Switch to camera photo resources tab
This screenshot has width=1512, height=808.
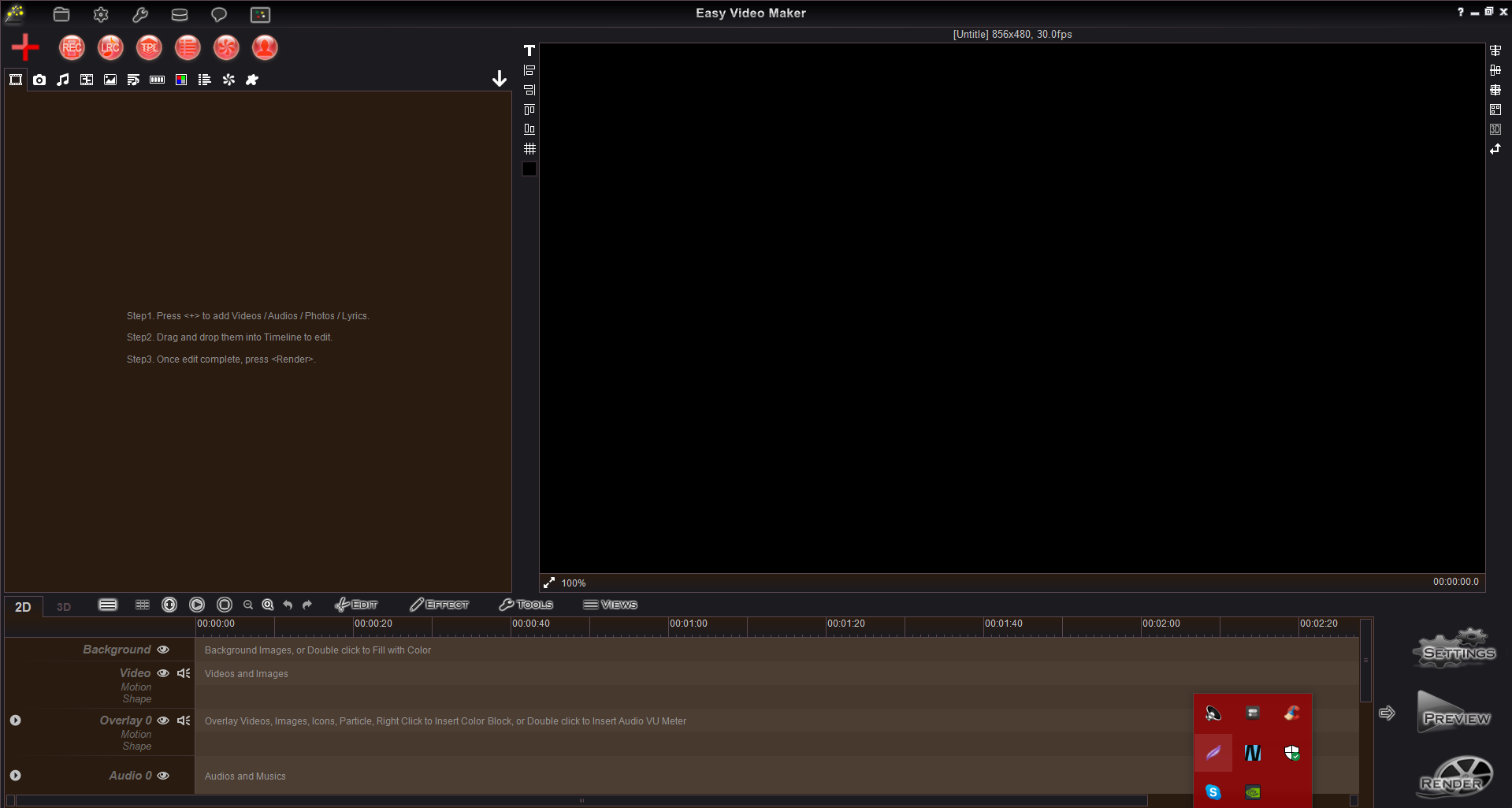(39, 80)
